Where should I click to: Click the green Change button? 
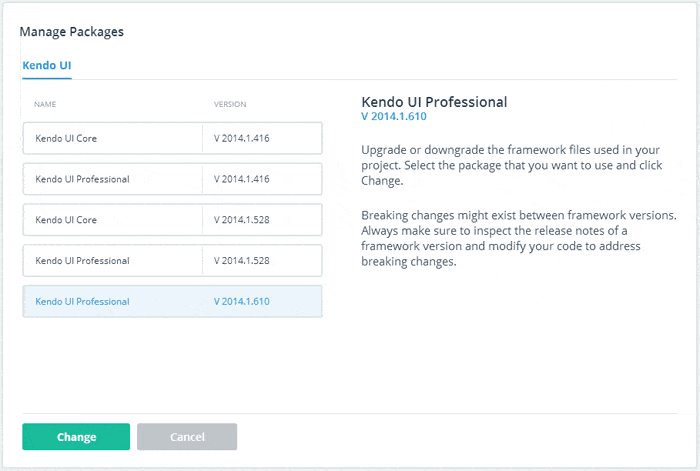76,437
